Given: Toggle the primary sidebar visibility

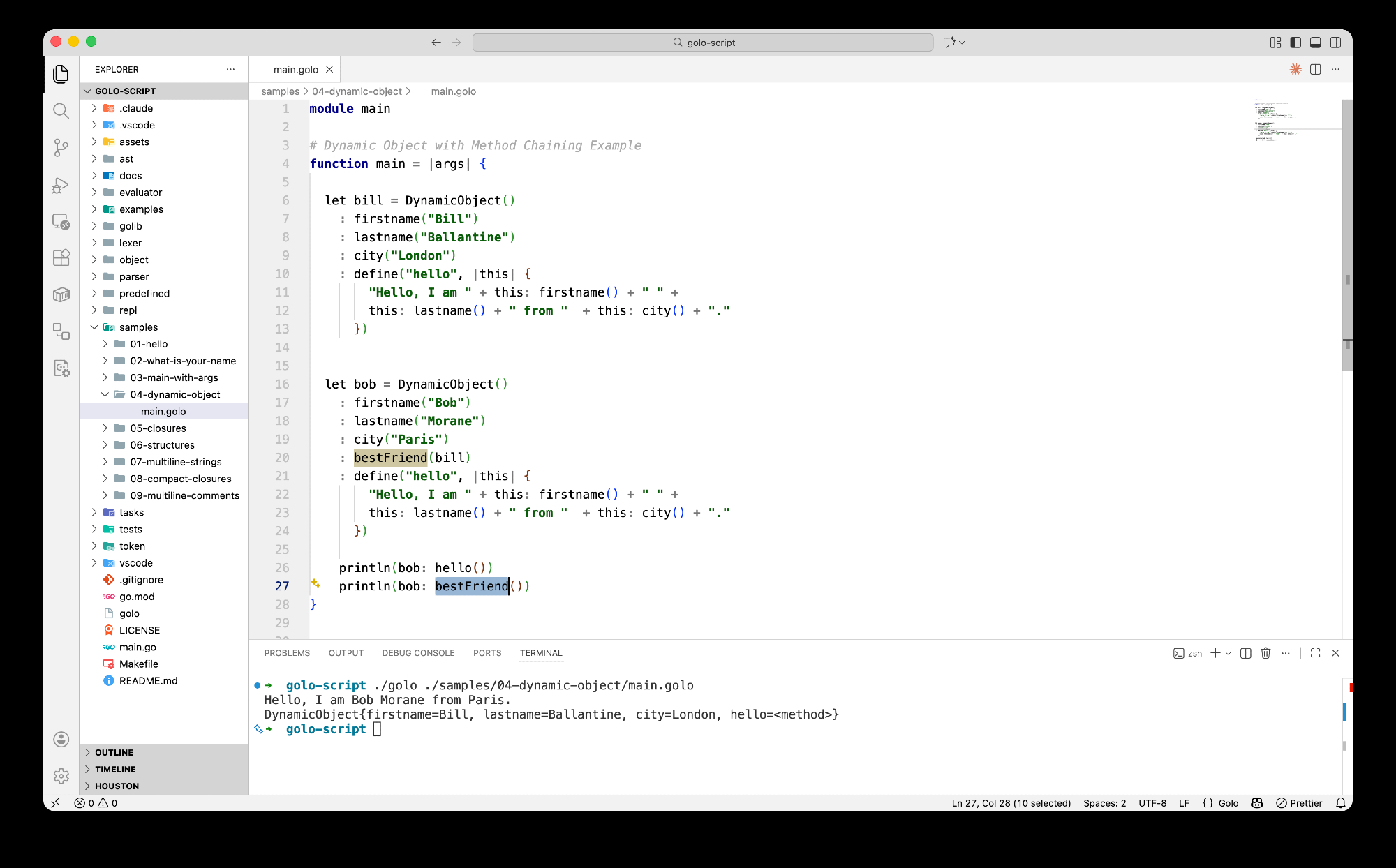Looking at the screenshot, I should click(x=1295, y=43).
